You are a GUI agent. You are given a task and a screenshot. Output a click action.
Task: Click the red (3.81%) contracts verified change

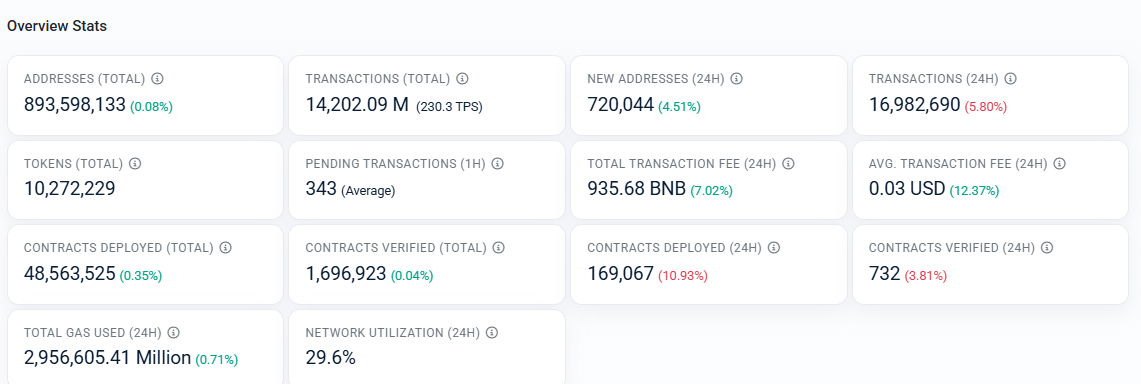(926, 276)
